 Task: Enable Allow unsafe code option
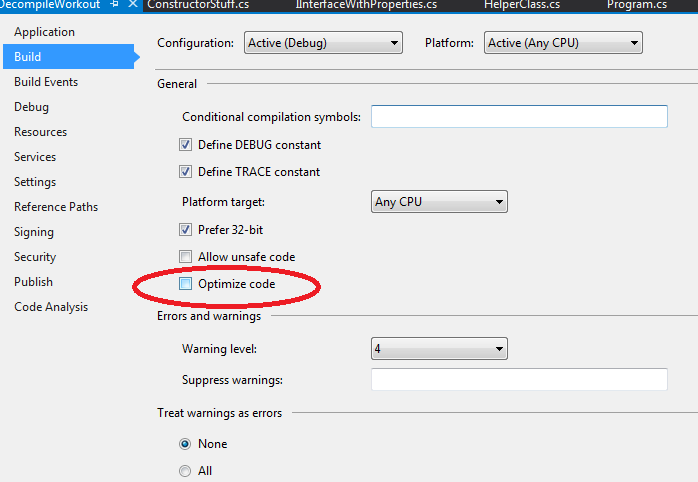pyautogui.click(x=185, y=257)
